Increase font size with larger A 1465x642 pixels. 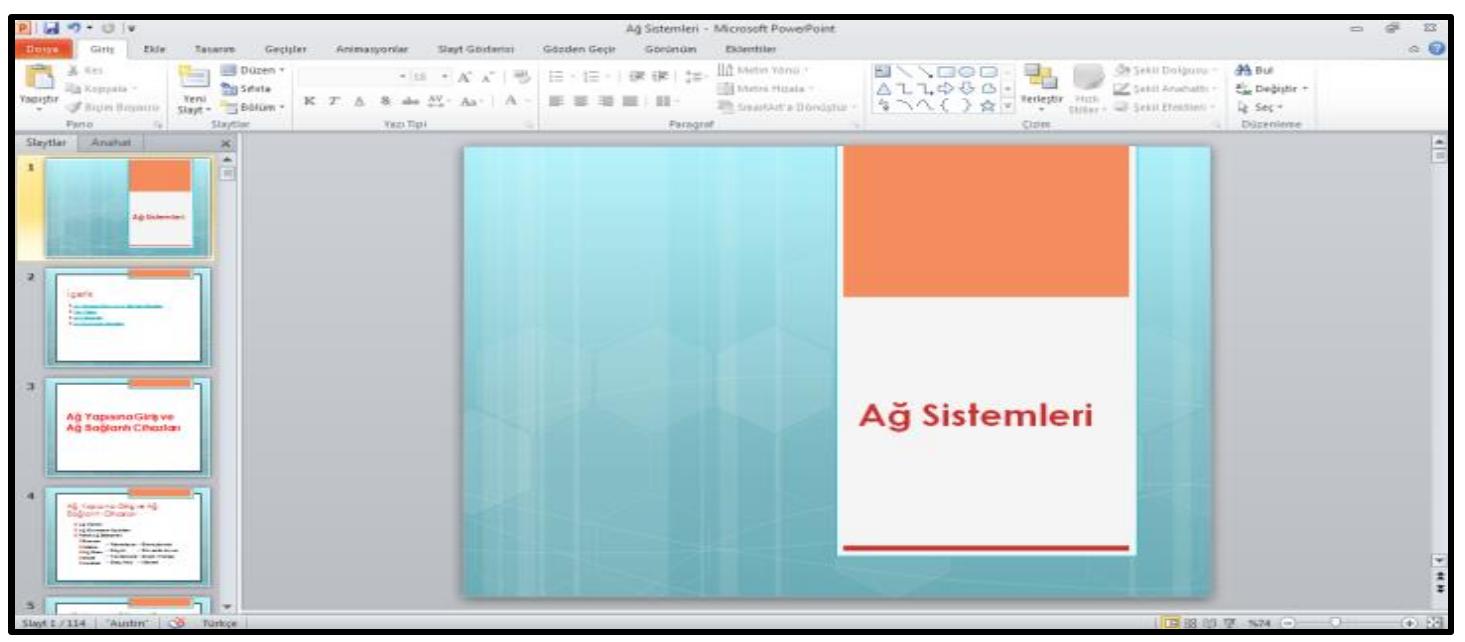pyautogui.click(x=465, y=77)
